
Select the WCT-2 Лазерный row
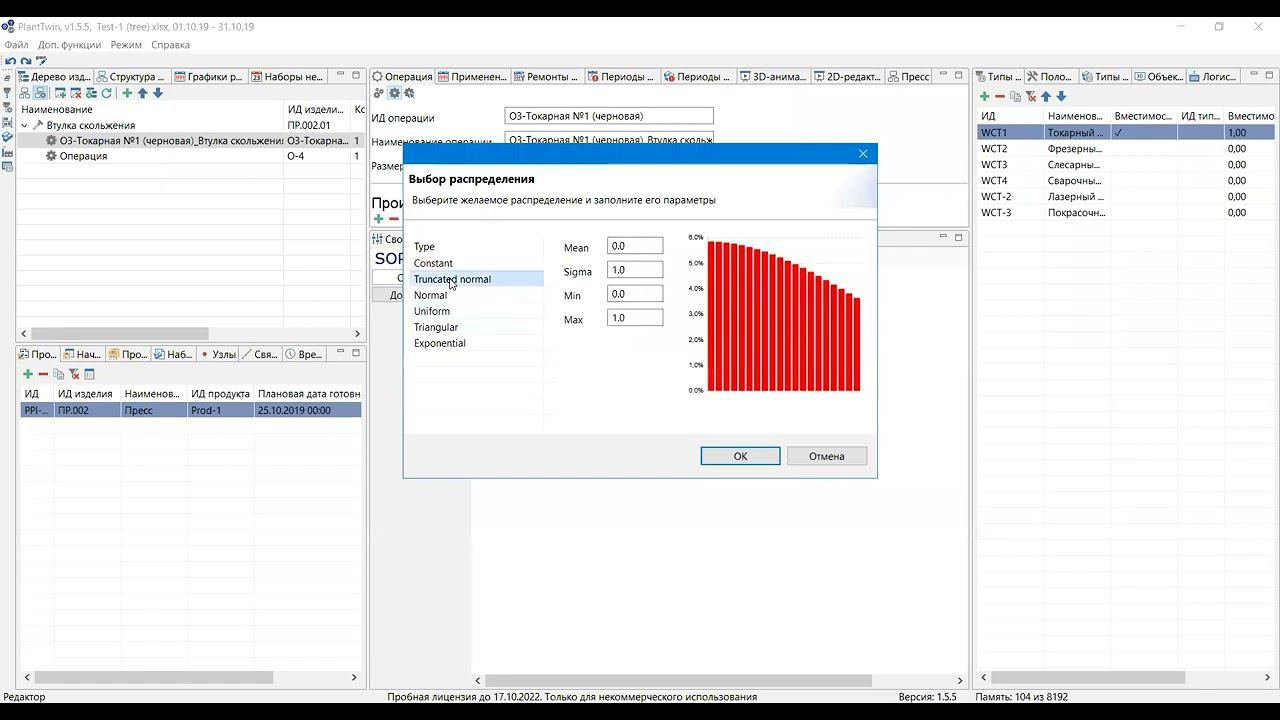click(1126, 196)
